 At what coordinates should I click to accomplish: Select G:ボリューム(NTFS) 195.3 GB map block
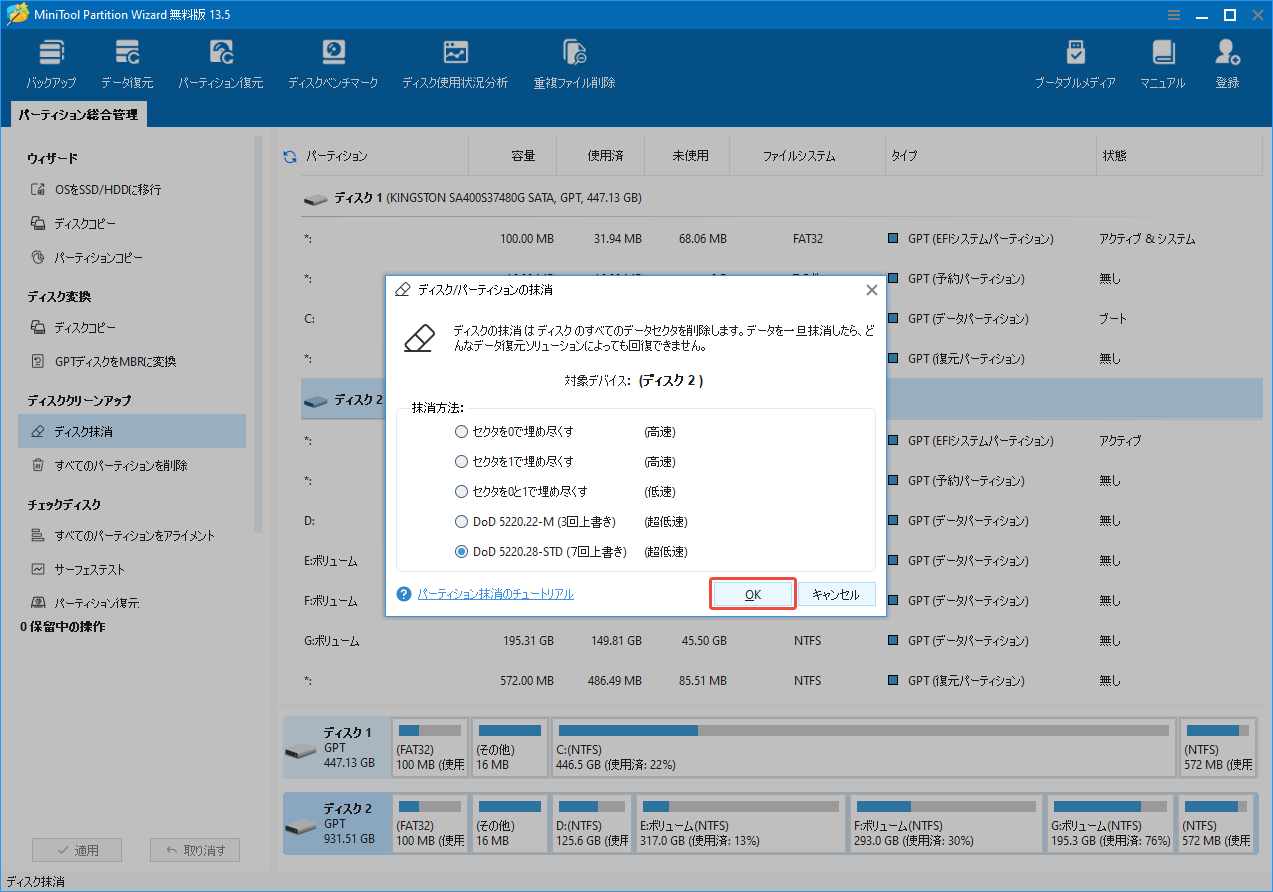(x=1110, y=825)
